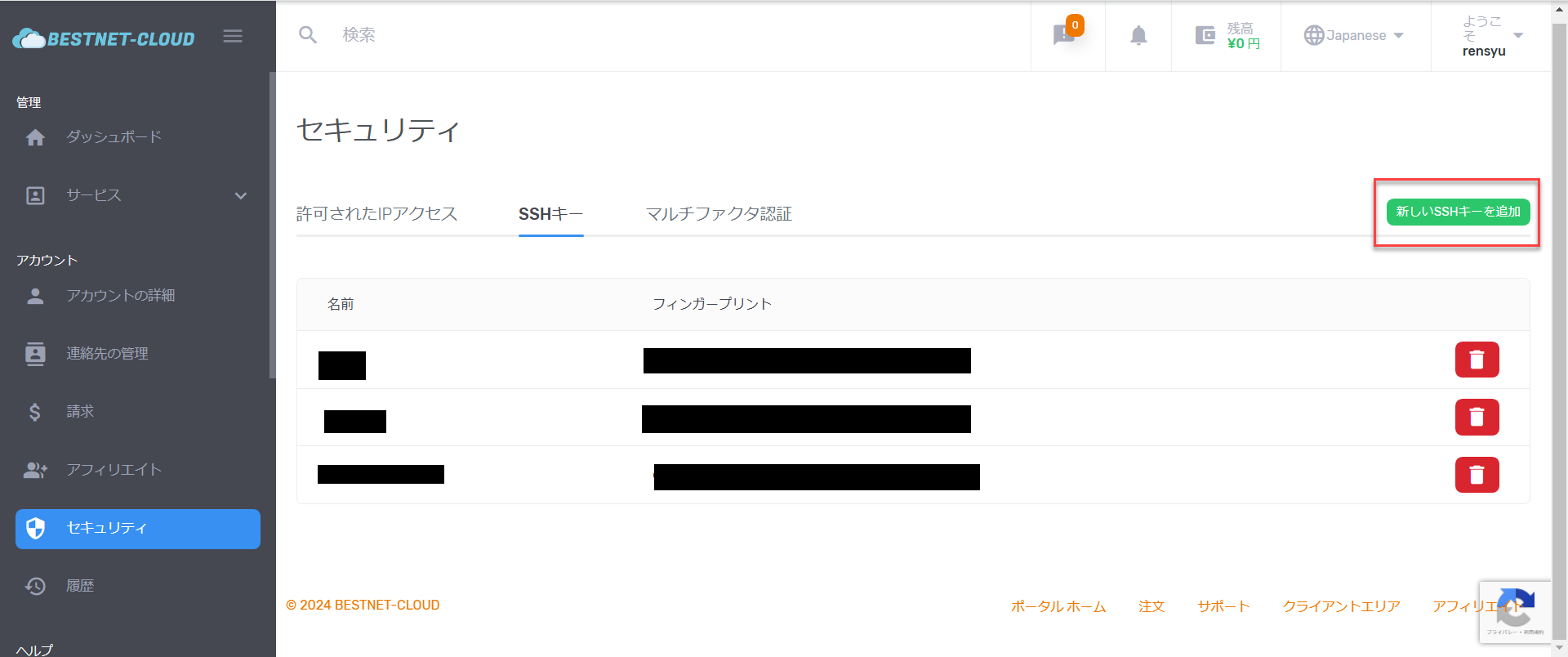Open the 履歴 history page
Image resolution: width=1568 pixels, height=657 pixels.
(80, 586)
